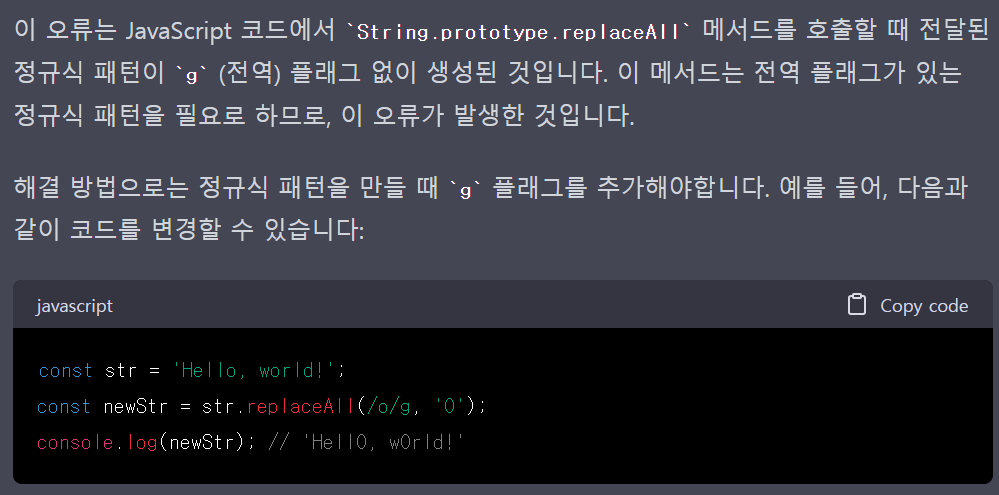Click the text 같이 코드를 변경할 수 있습니다:
The height and width of the screenshot is (495, 999).
pyautogui.click(x=189, y=231)
